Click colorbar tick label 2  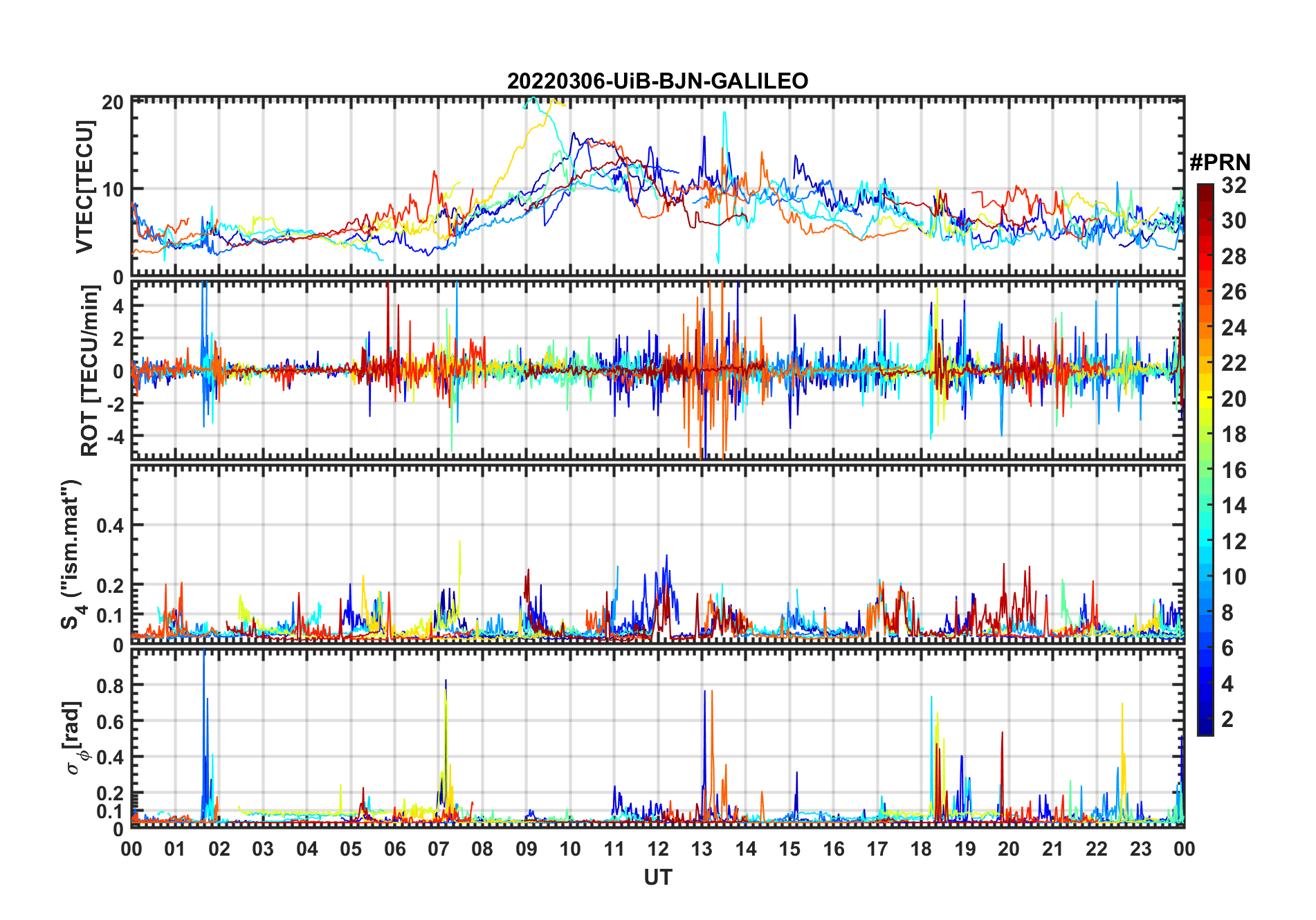[x=1227, y=719]
